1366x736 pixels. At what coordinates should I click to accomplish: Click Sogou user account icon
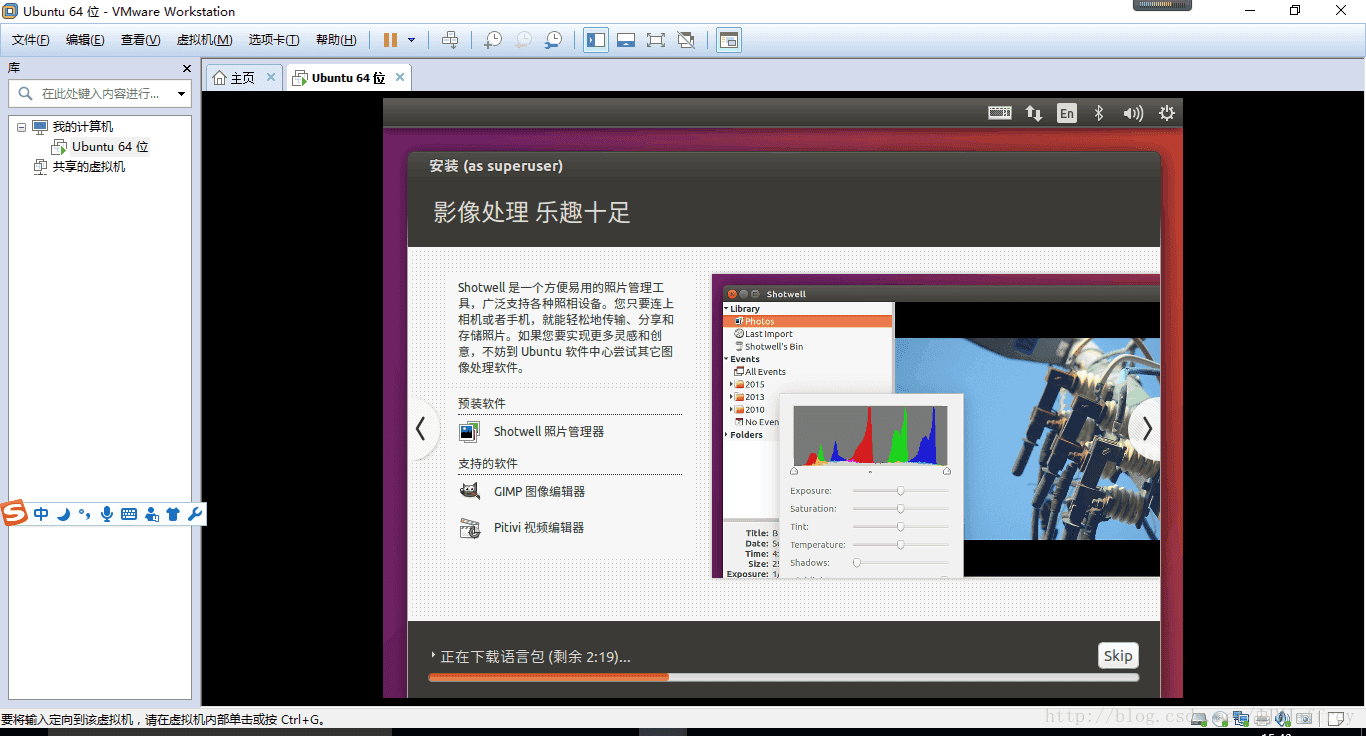click(x=151, y=514)
